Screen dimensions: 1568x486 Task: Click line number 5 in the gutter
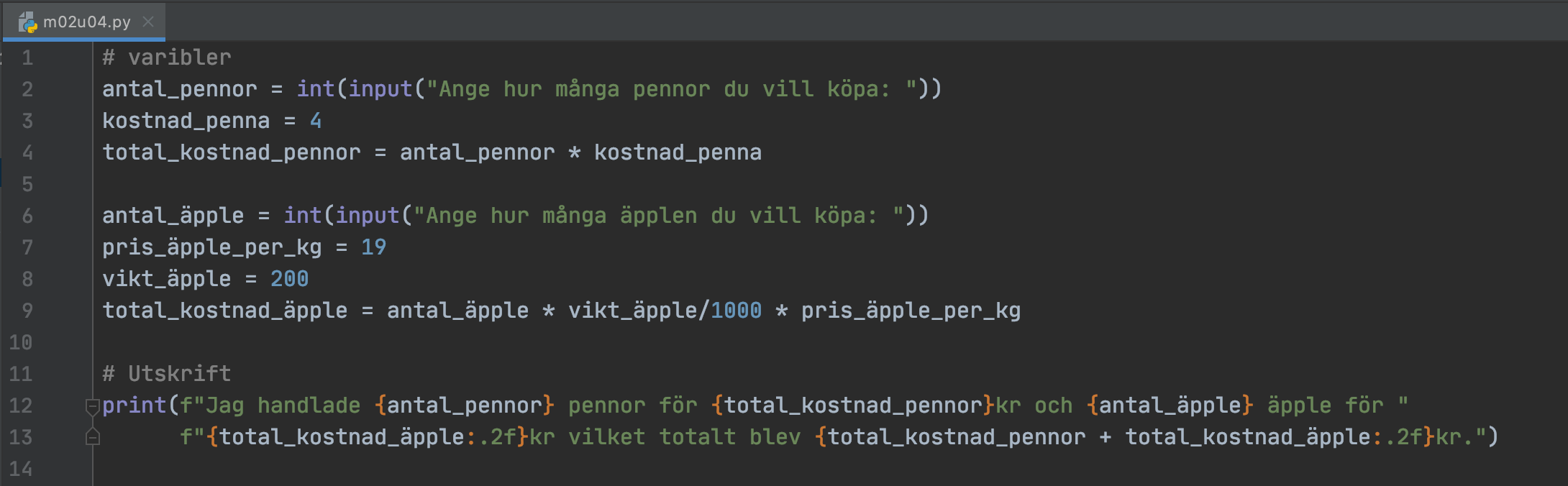coord(27,184)
